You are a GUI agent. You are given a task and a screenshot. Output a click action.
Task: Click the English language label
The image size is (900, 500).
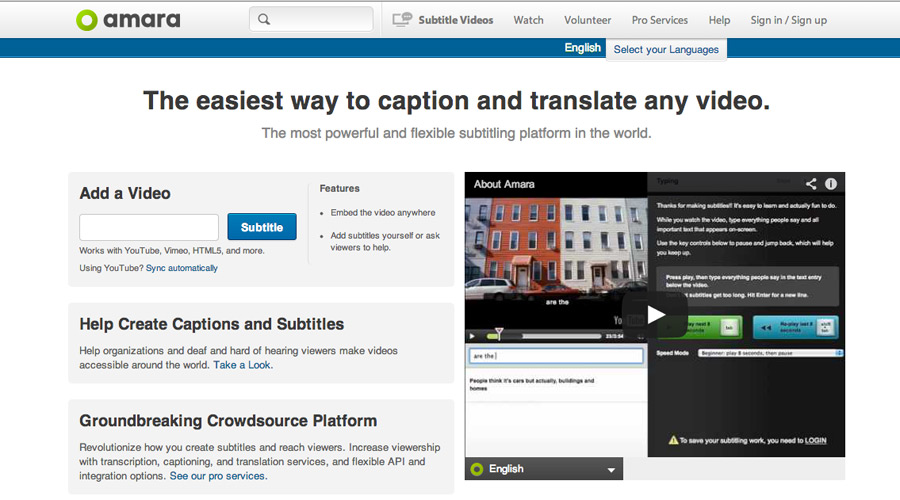tap(582, 48)
